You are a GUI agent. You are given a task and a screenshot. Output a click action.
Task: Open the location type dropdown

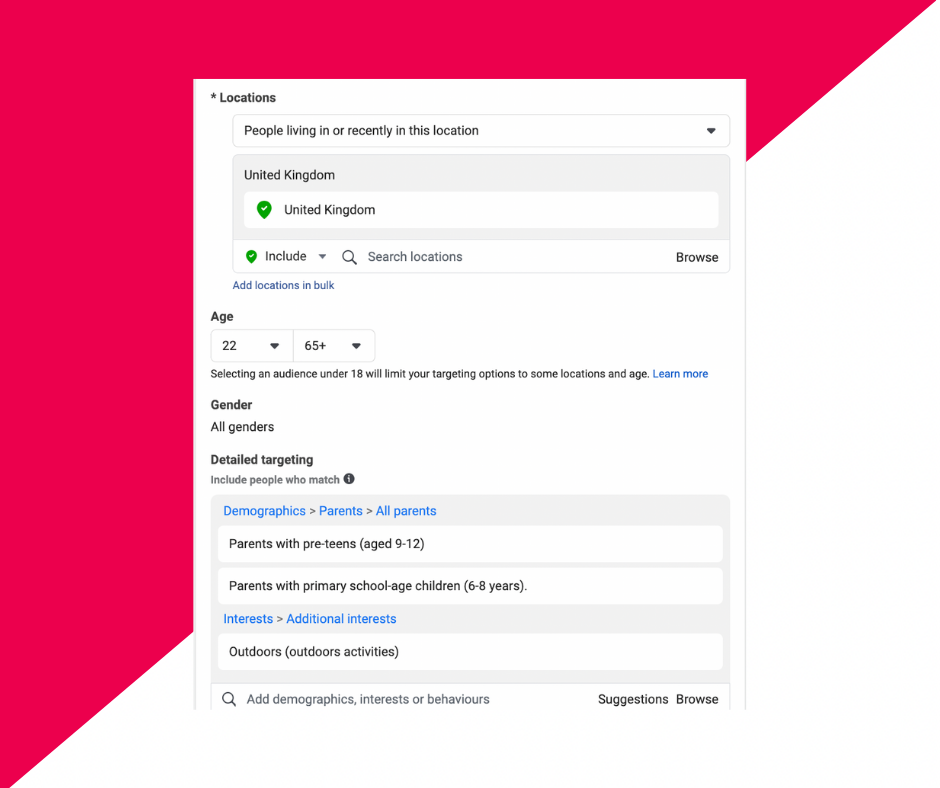coord(481,131)
